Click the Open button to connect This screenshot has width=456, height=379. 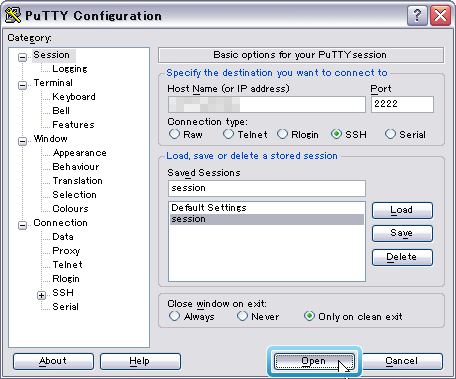[x=314, y=361]
